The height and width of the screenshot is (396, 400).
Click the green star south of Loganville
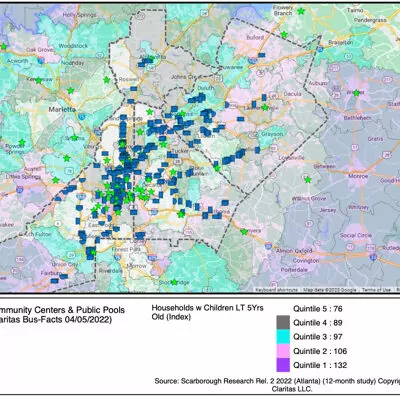click(x=308, y=180)
